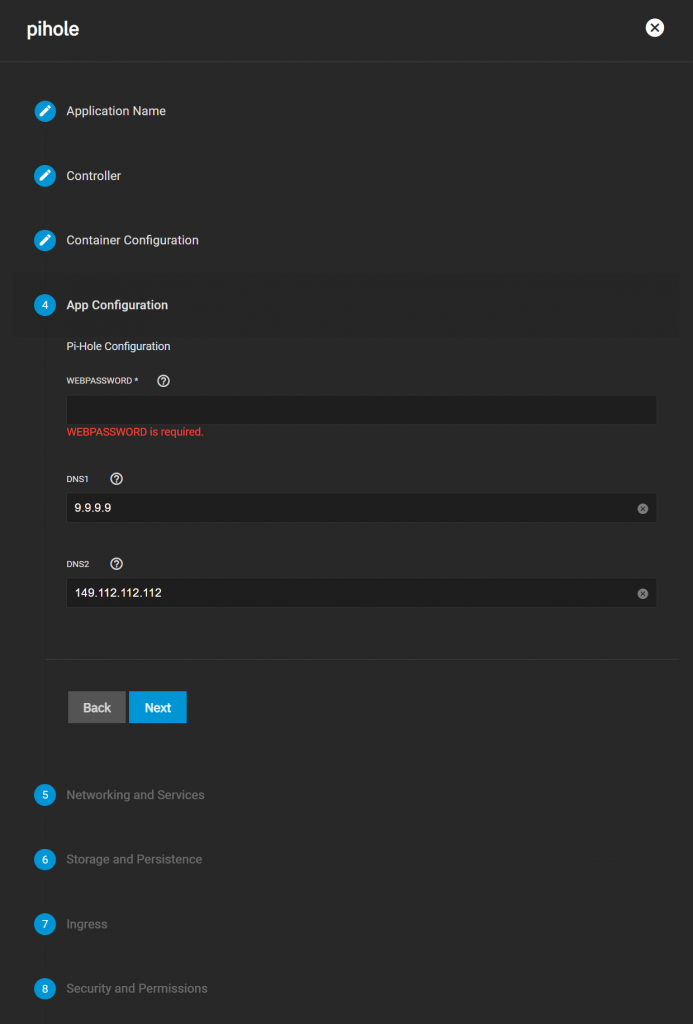This screenshot has height=1024, width=693.
Task: Click the 'pihole' dialog title
Action: (x=53, y=29)
